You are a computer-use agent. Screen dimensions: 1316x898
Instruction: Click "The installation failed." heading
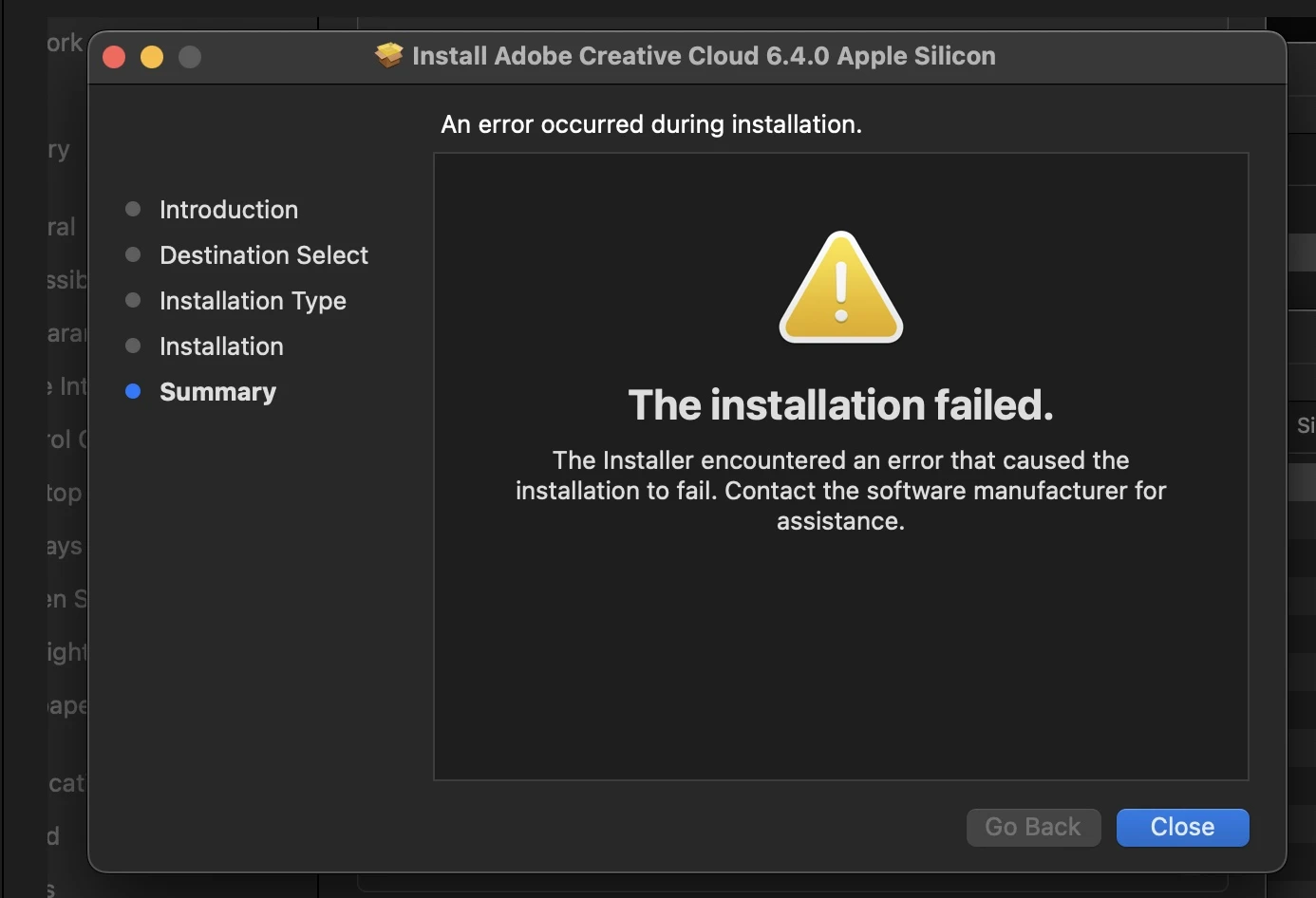(x=841, y=405)
